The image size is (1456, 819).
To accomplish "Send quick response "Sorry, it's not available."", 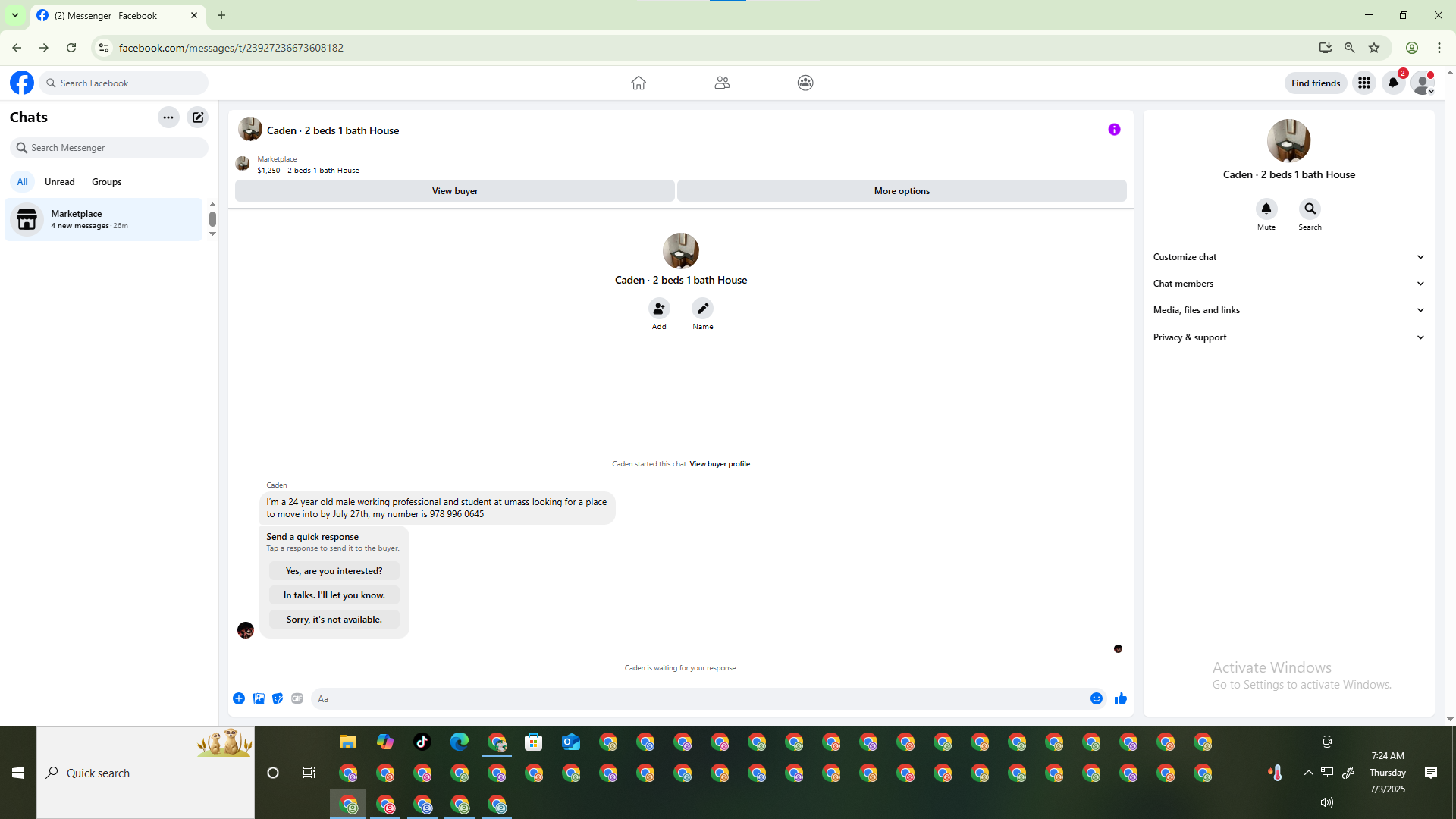I will [x=334, y=620].
